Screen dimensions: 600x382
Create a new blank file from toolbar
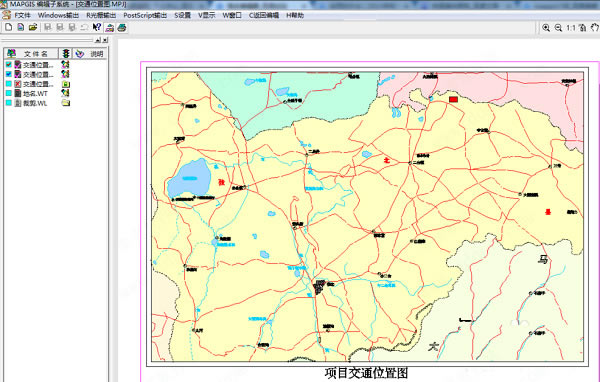(8, 27)
